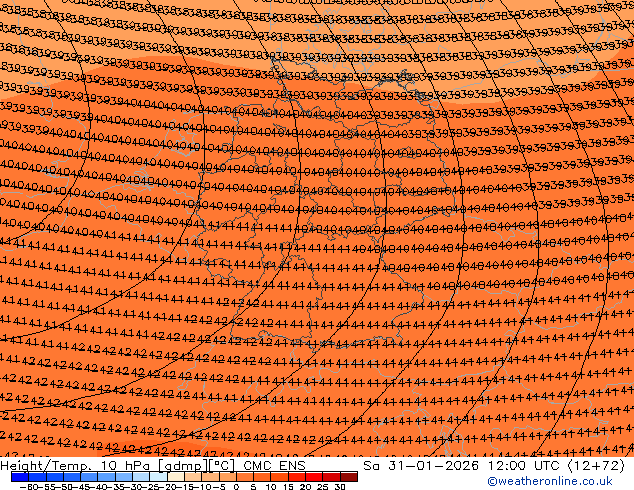Click the legend value '-60'
The width and height of the screenshot is (634, 490).
tap(29, 487)
